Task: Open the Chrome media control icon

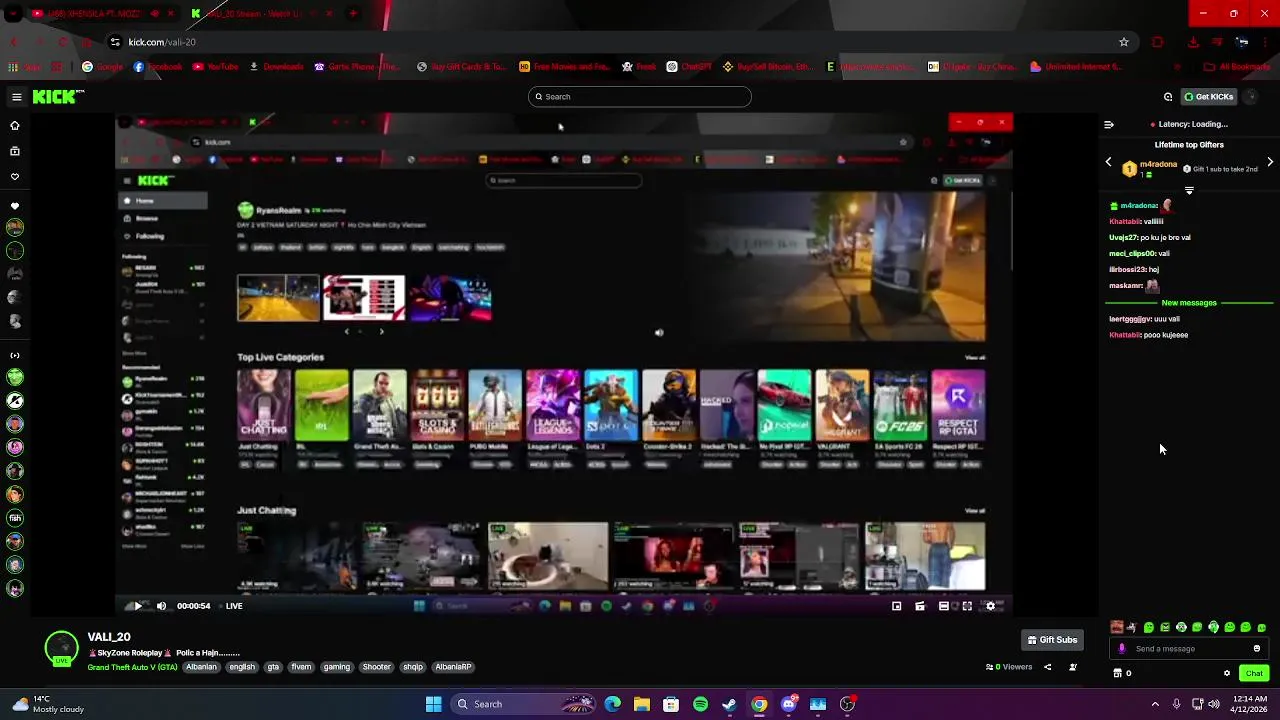Action: click(1217, 42)
